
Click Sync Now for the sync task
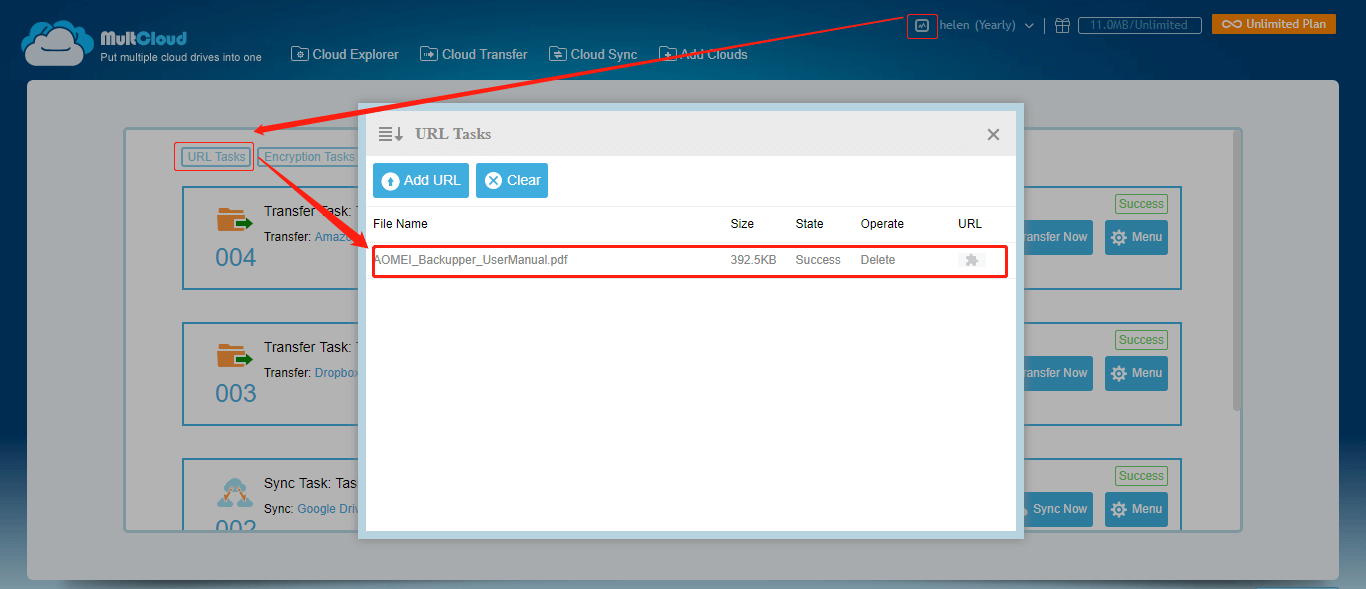pos(1057,509)
